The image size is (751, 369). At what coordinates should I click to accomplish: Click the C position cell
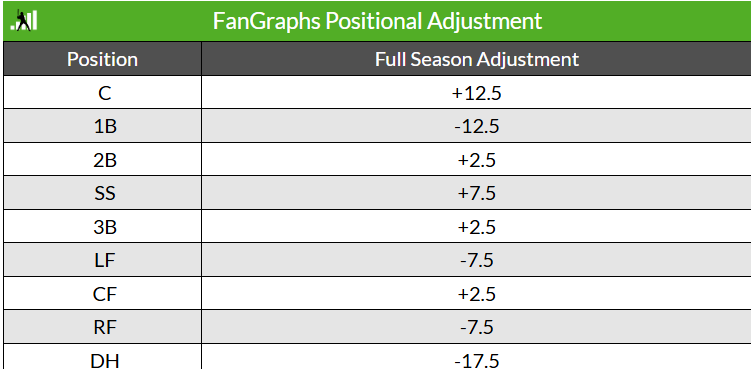[x=102, y=92]
